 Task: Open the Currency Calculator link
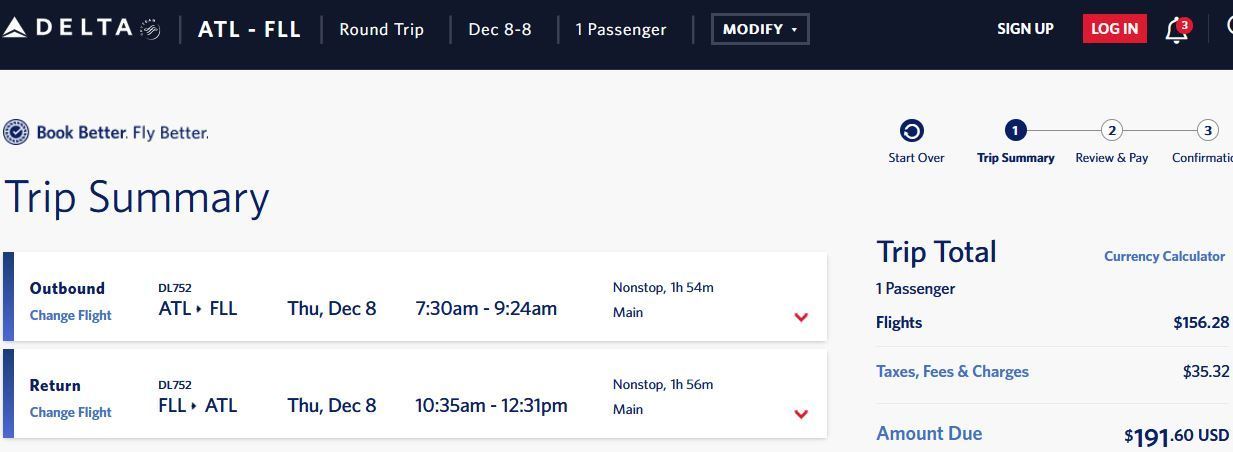coord(1164,256)
